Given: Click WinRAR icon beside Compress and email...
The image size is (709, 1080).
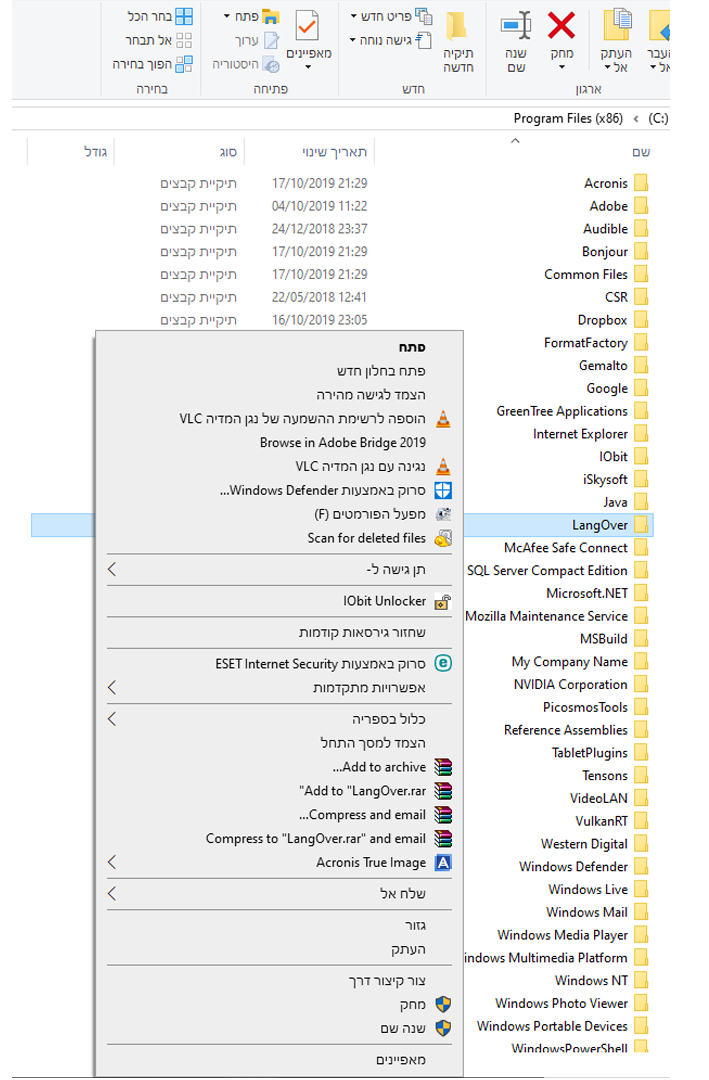Looking at the screenshot, I should point(443,815).
